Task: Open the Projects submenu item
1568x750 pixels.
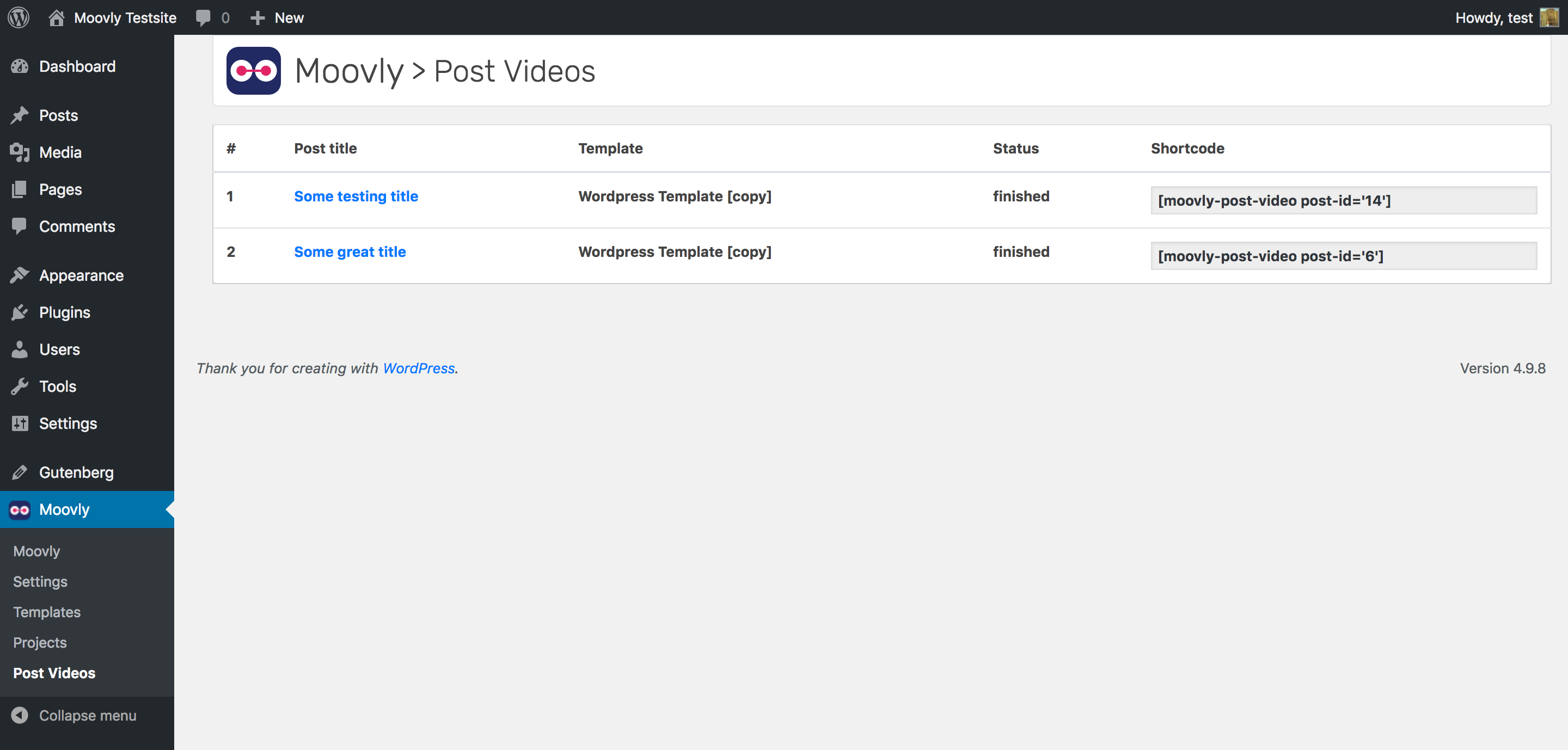Action: (40, 642)
